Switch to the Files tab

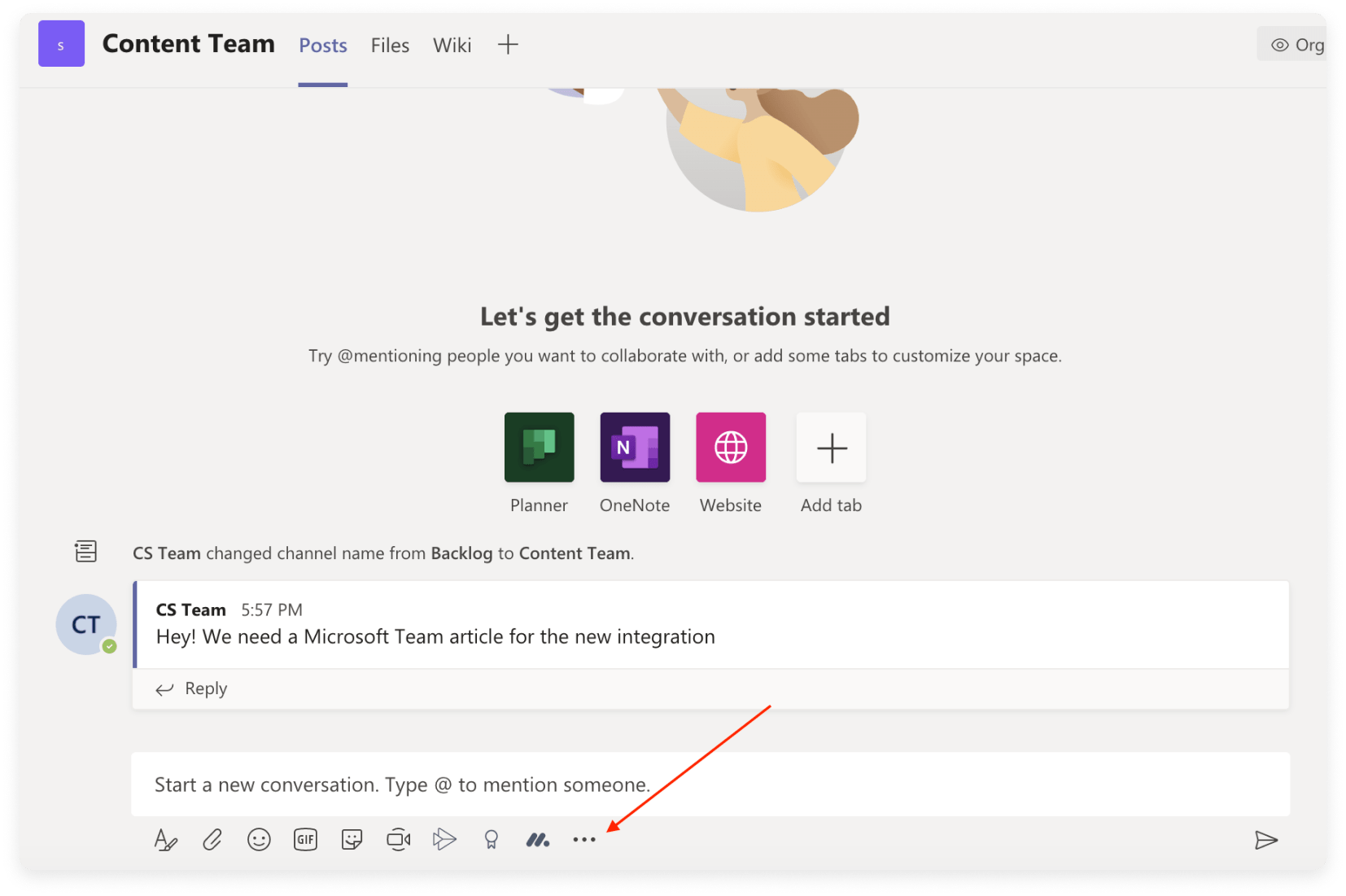pos(390,45)
